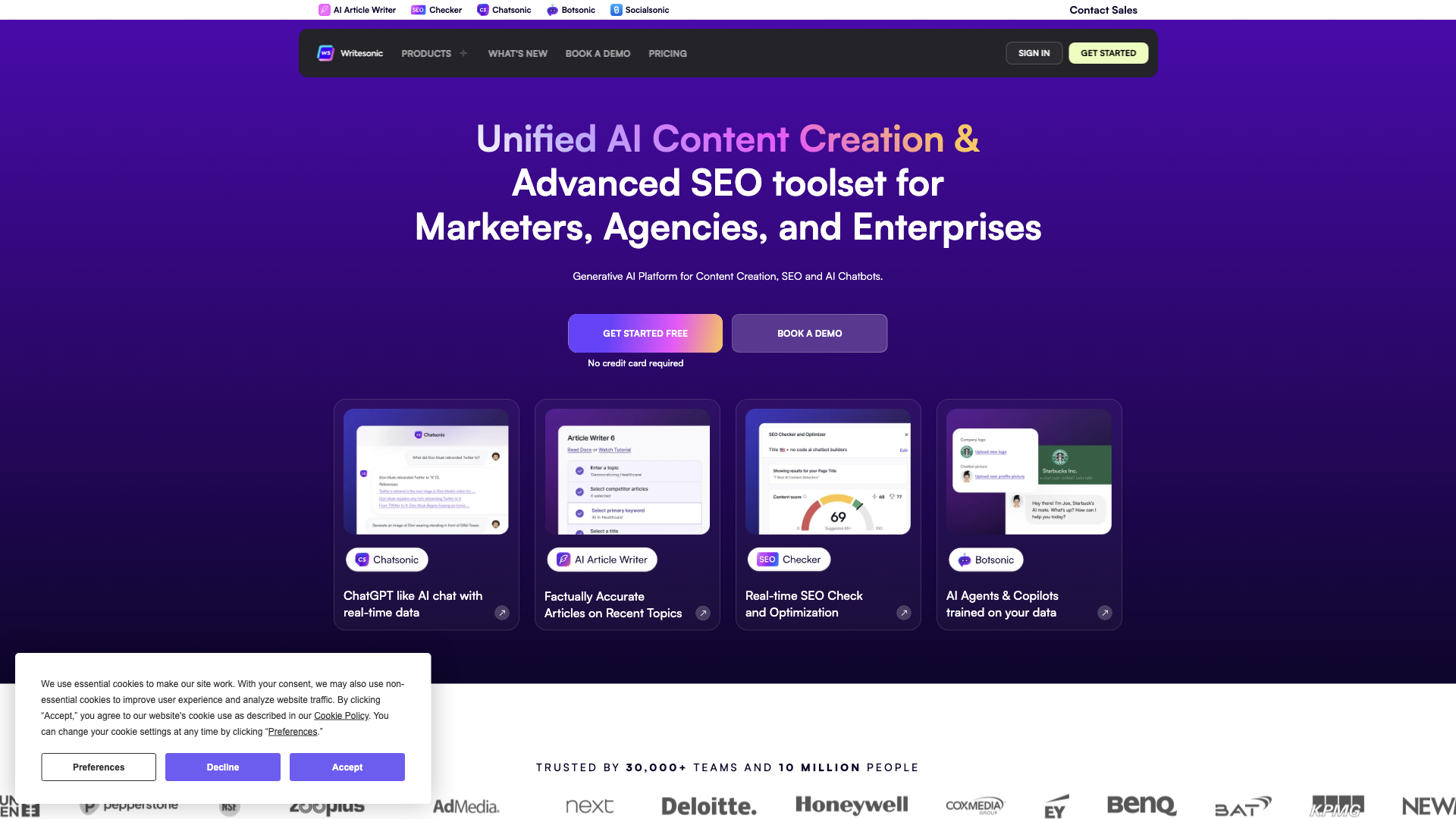The width and height of the screenshot is (1456, 819).
Task: Toggle Preferences cookie options panel
Action: (98, 766)
